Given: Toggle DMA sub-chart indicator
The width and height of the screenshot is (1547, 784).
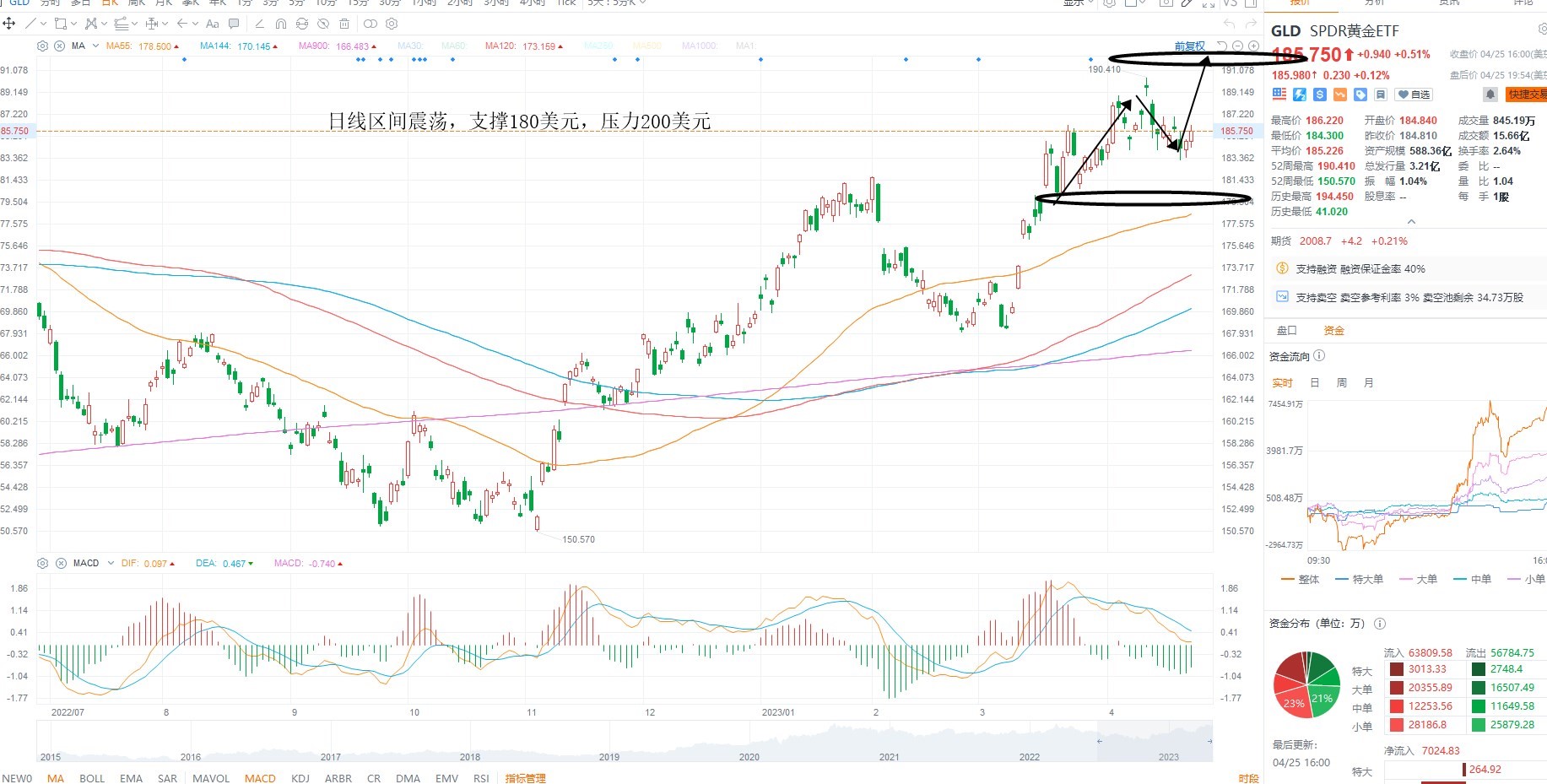Looking at the screenshot, I should [x=408, y=778].
